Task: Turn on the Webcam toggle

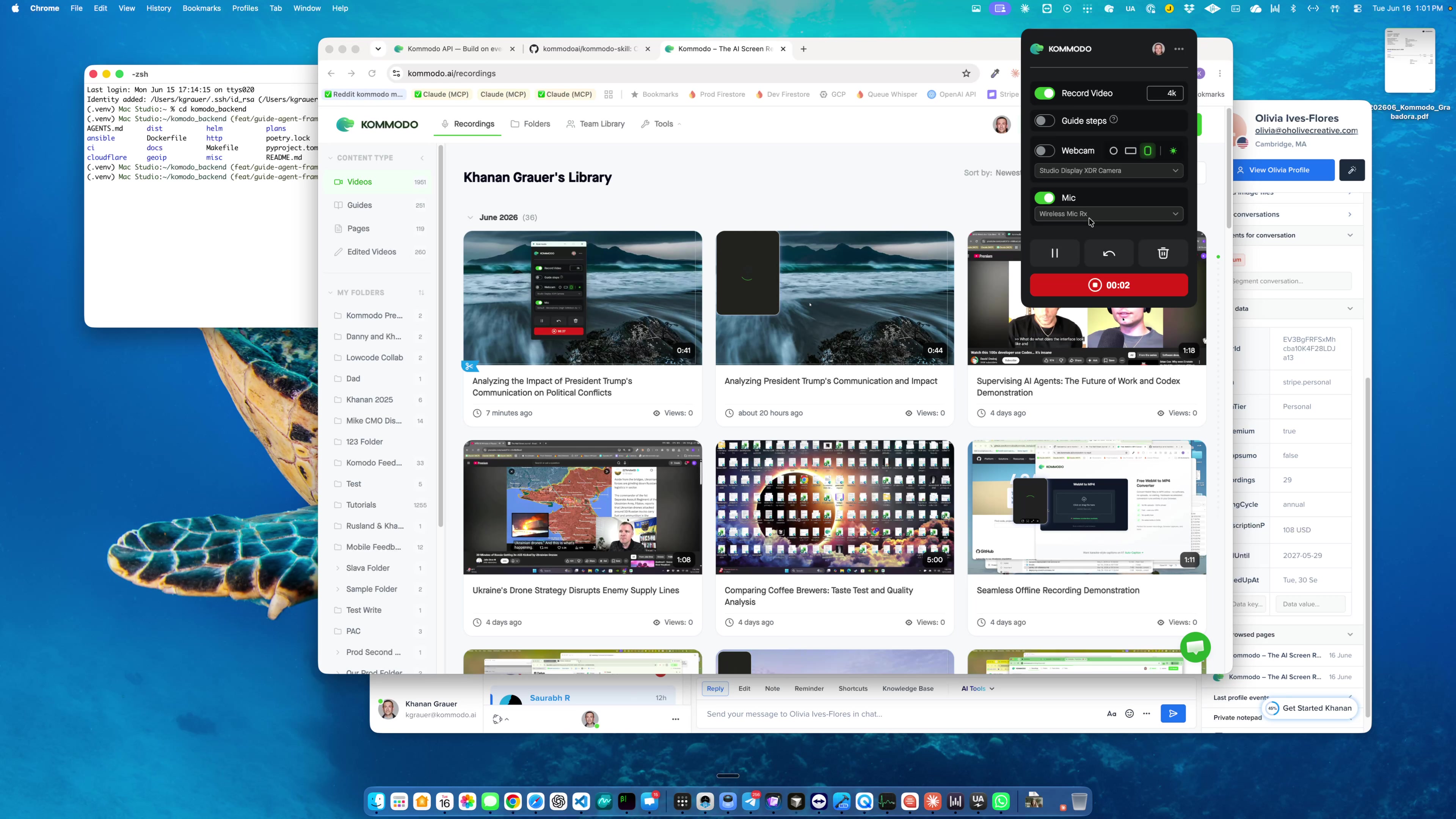Action: (1045, 151)
